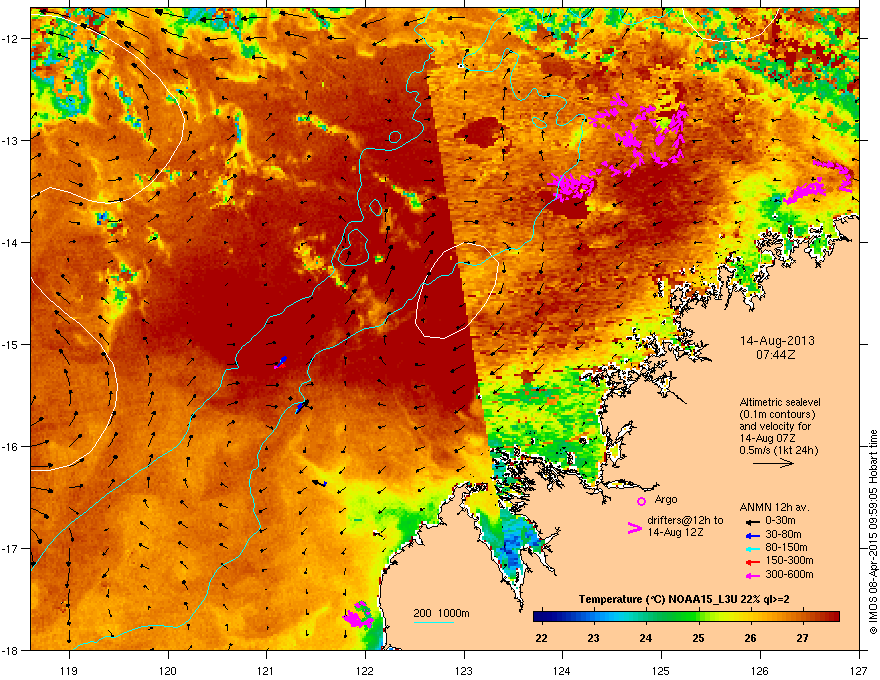Click the magenta Argo circle legend marker

[x=641, y=501]
